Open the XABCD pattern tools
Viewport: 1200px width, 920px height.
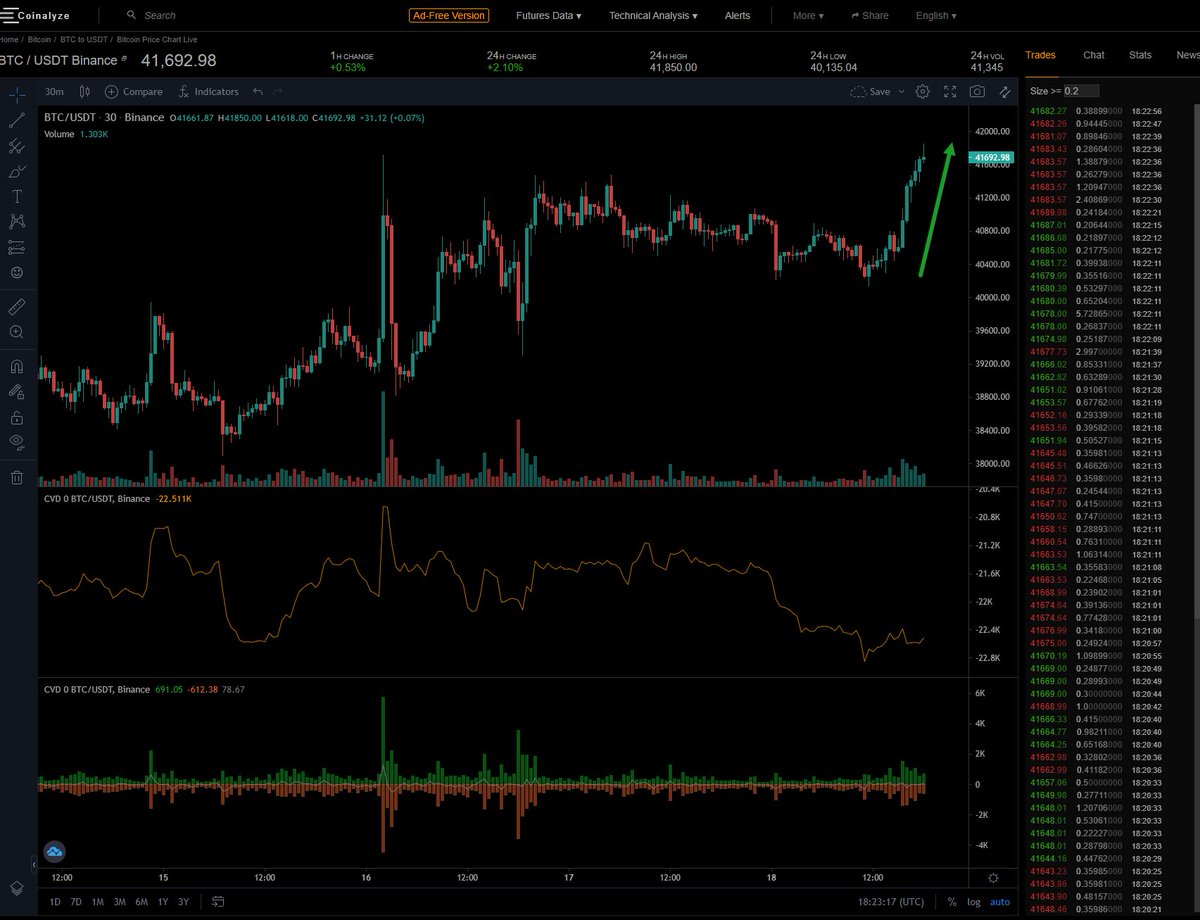[x=17, y=221]
